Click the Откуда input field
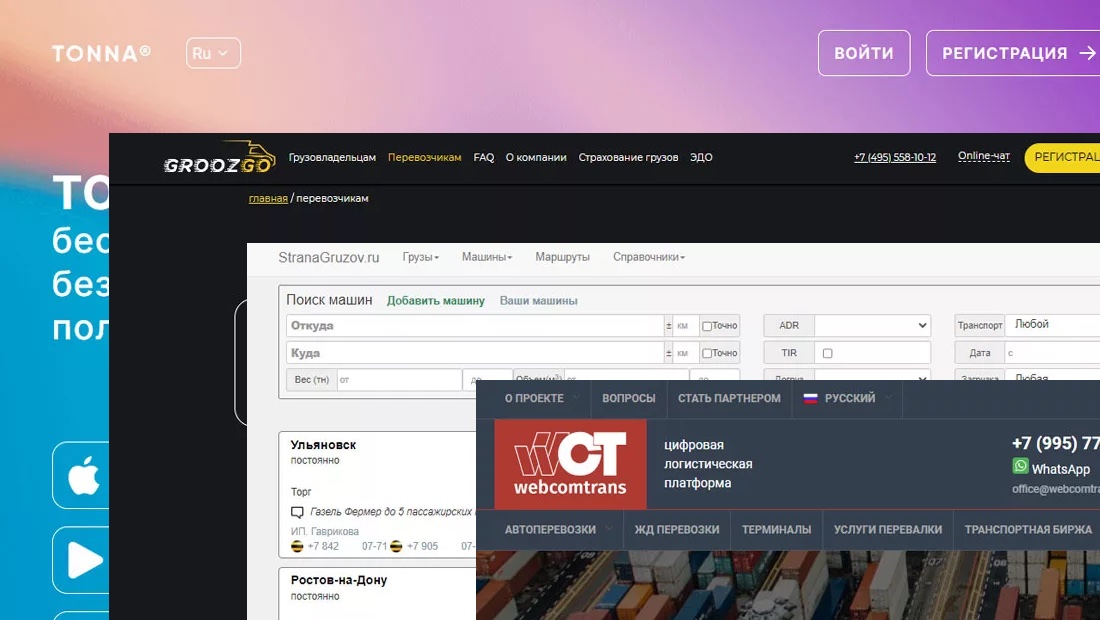 tap(475, 326)
